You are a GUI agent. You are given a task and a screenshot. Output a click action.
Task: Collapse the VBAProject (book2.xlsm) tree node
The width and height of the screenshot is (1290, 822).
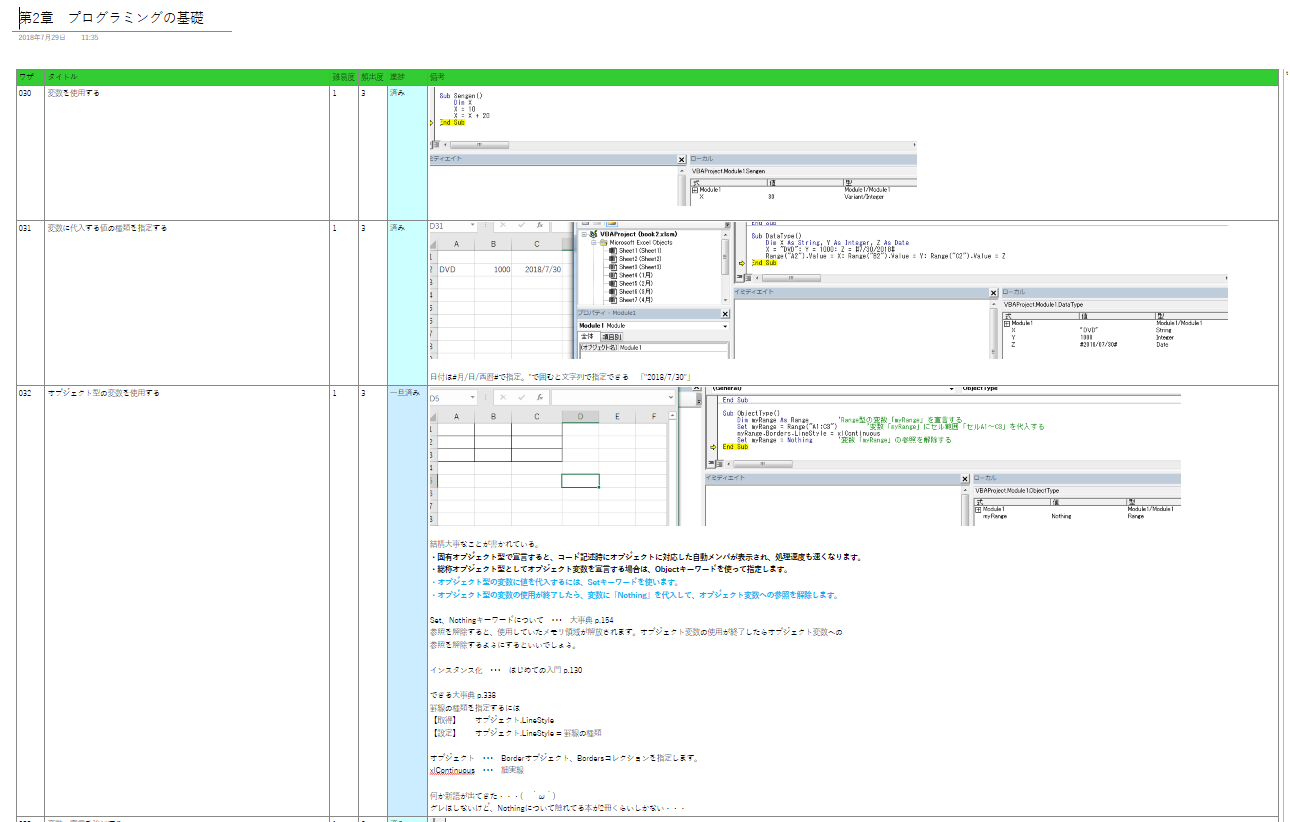tap(582, 233)
